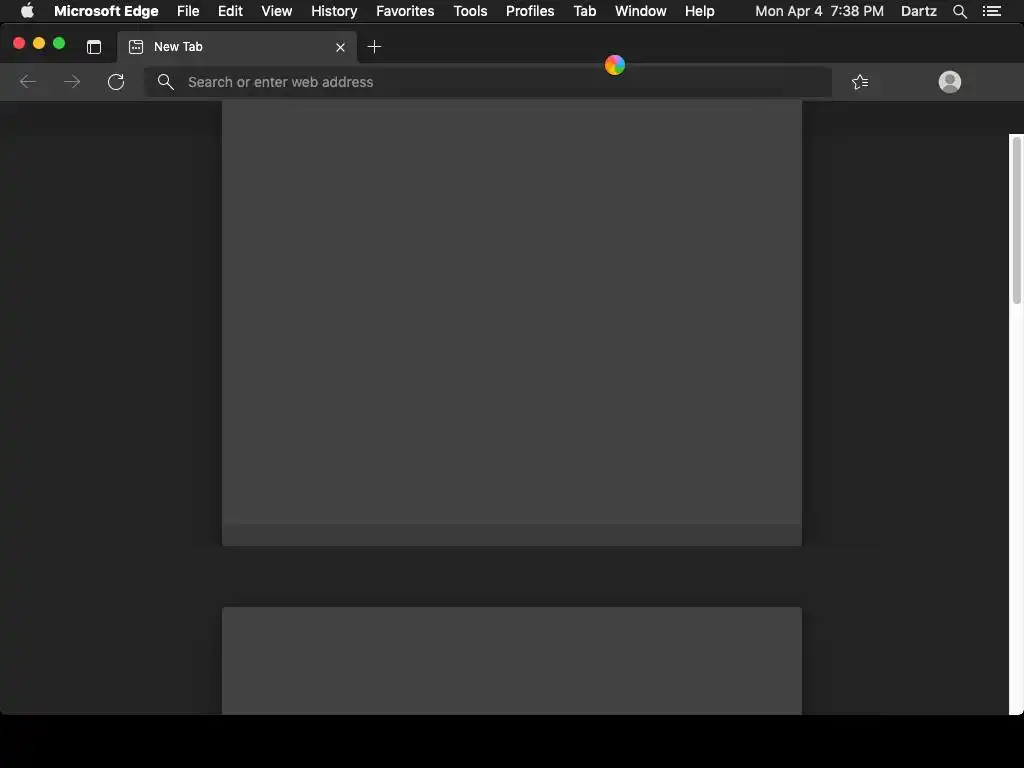1024x768 pixels.
Task: Click the Dartz user name in menu bar
Action: [919, 11]
